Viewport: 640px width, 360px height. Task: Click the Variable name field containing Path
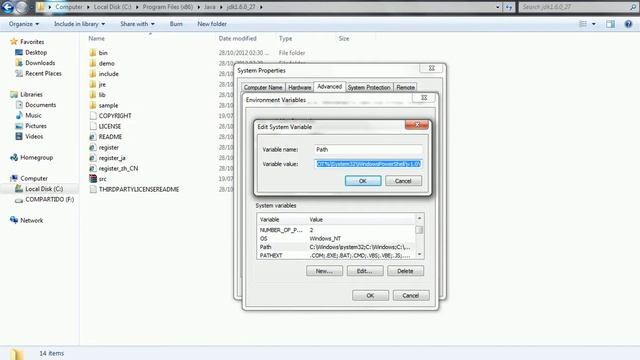tap(368, 149)
